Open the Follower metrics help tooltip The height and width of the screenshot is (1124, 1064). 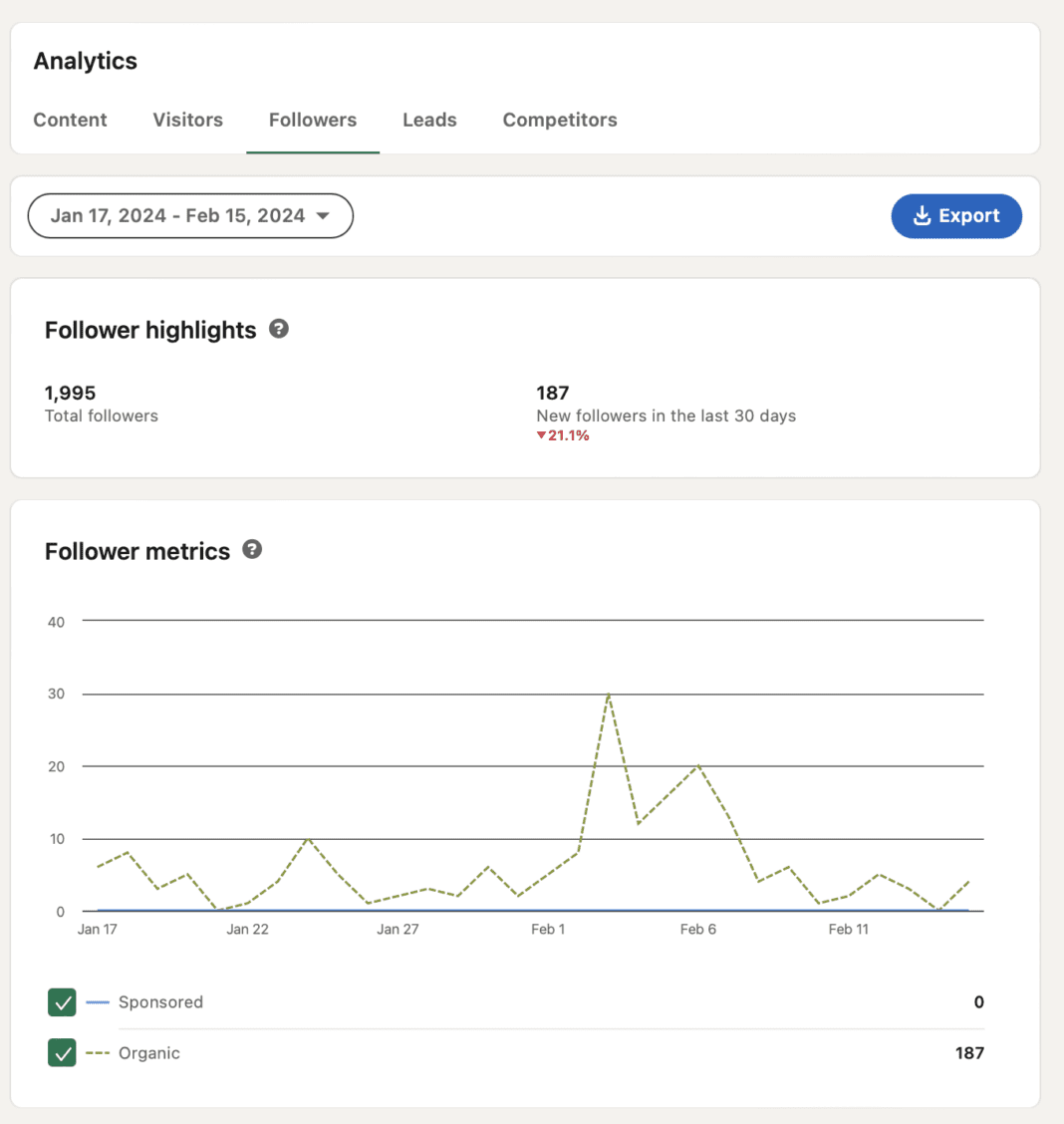(x=252, y=549)
